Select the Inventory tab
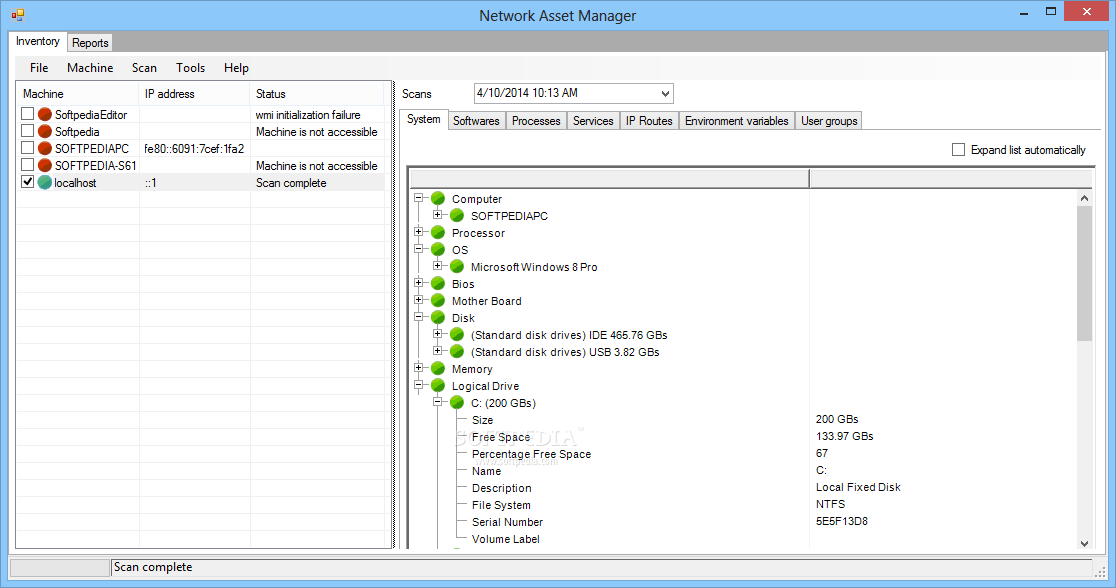1116x588 pixels. (38, 41)
